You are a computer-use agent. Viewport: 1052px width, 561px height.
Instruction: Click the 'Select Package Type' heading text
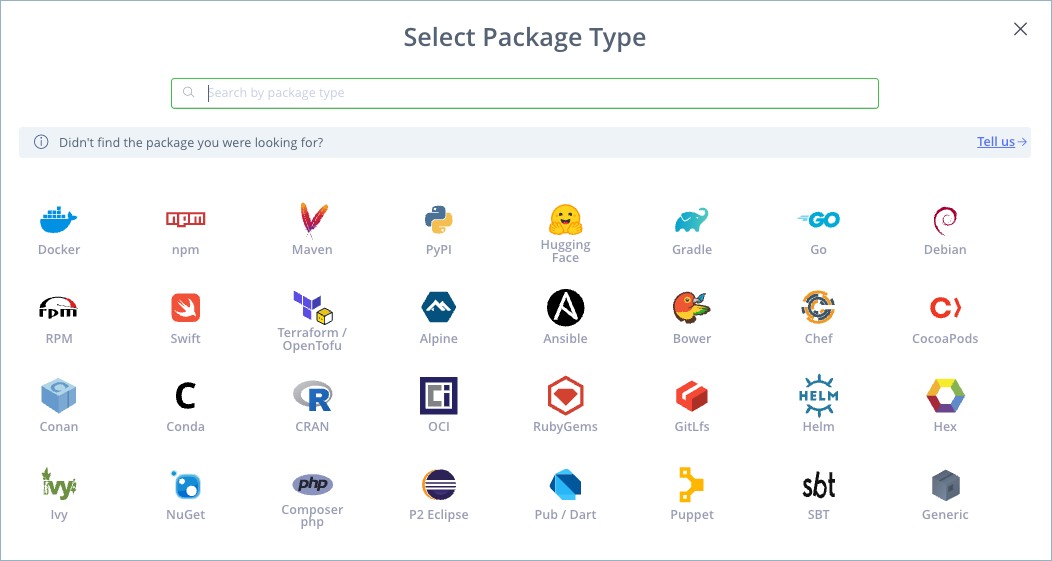pyautogui.click(x=525, y=37)
